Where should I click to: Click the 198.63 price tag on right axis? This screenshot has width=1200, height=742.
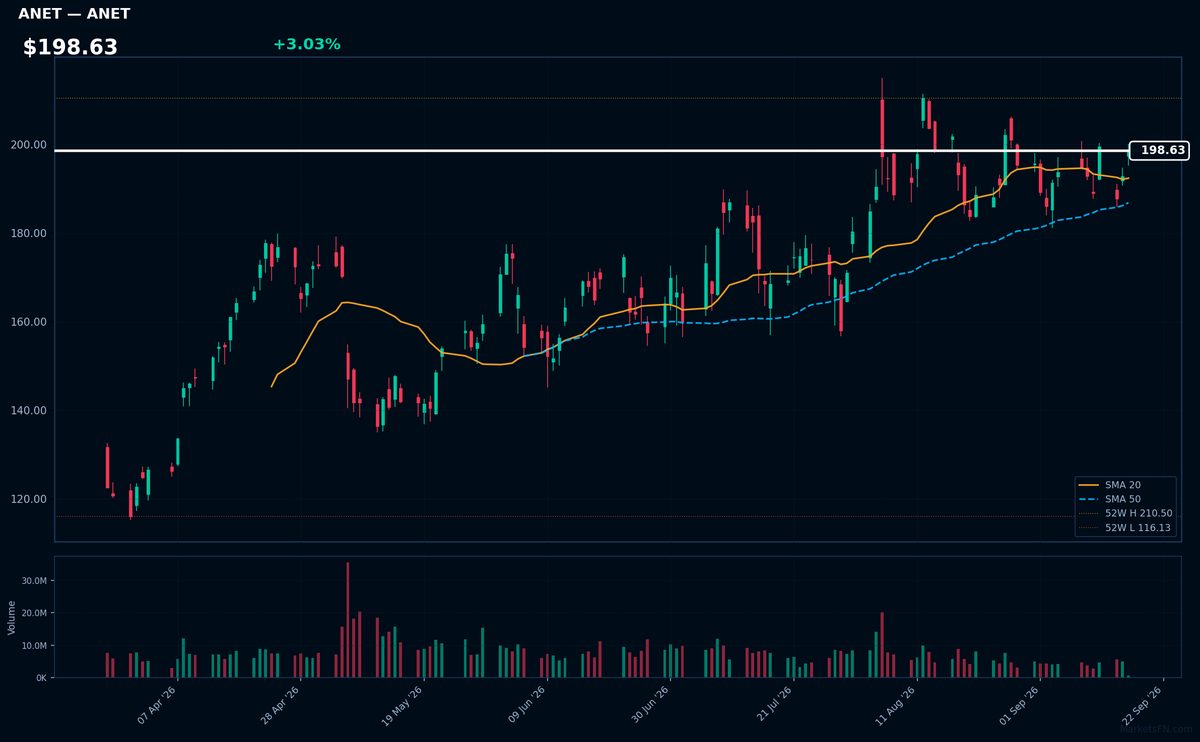click(x=1159, y=150)
